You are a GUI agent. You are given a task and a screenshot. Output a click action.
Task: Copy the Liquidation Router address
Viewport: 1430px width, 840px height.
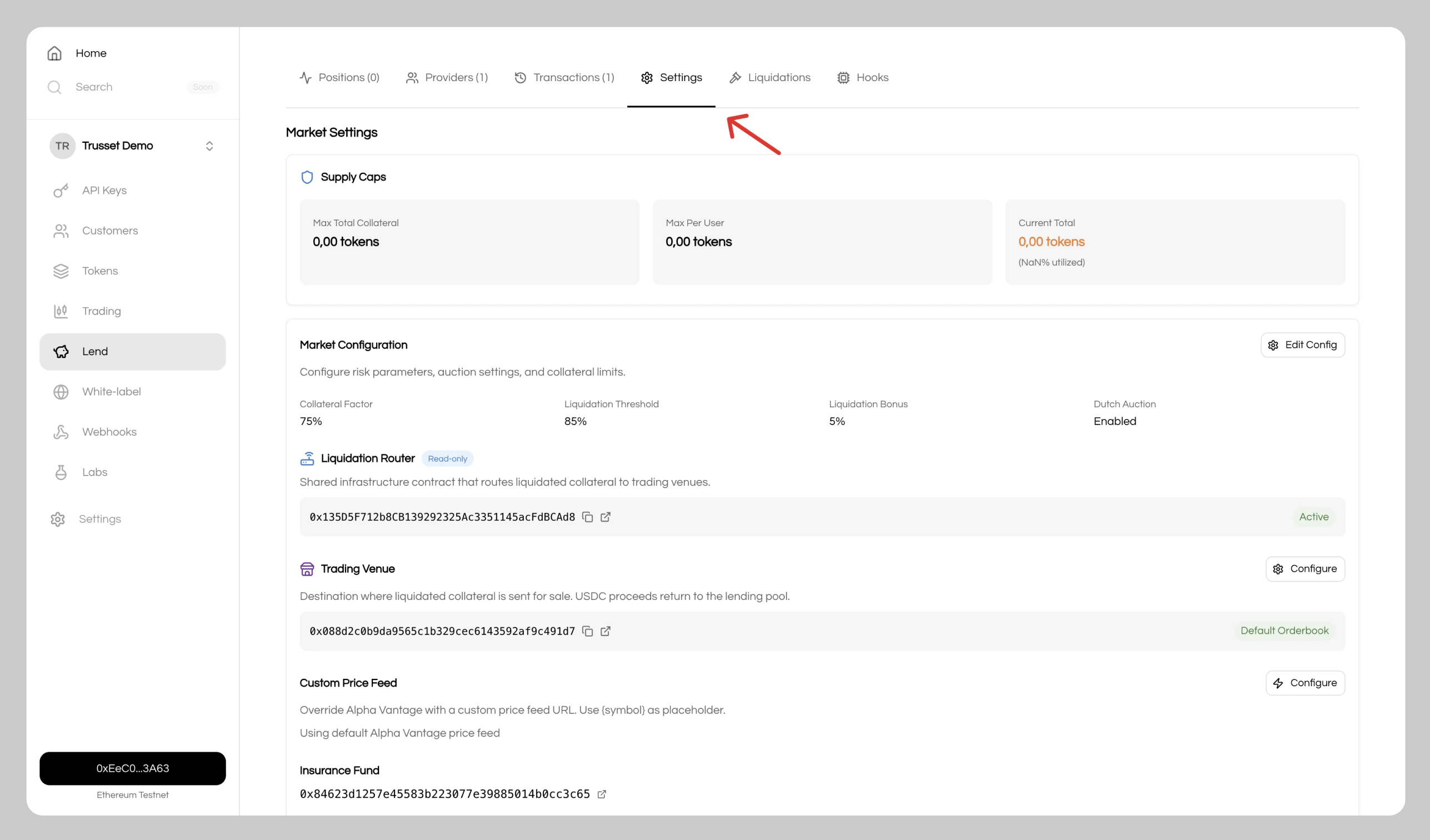point(587,517)
